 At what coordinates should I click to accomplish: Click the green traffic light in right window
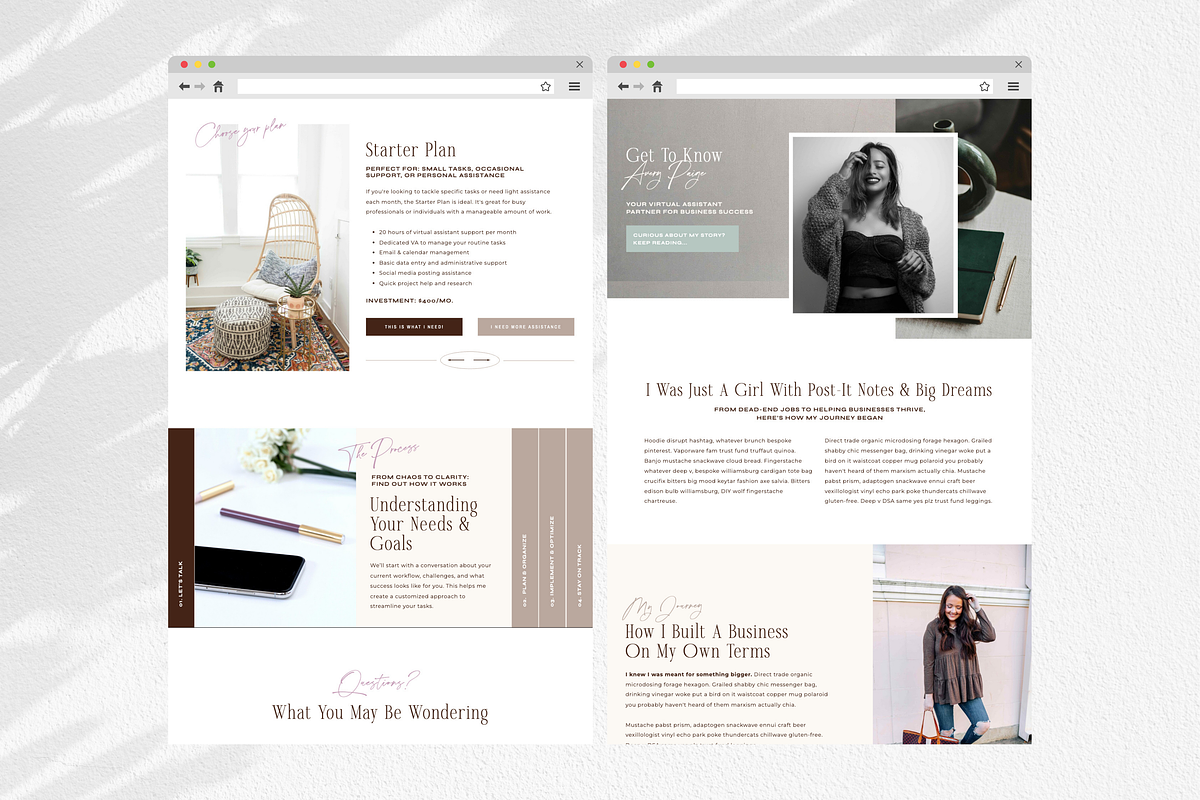point(651,64)
